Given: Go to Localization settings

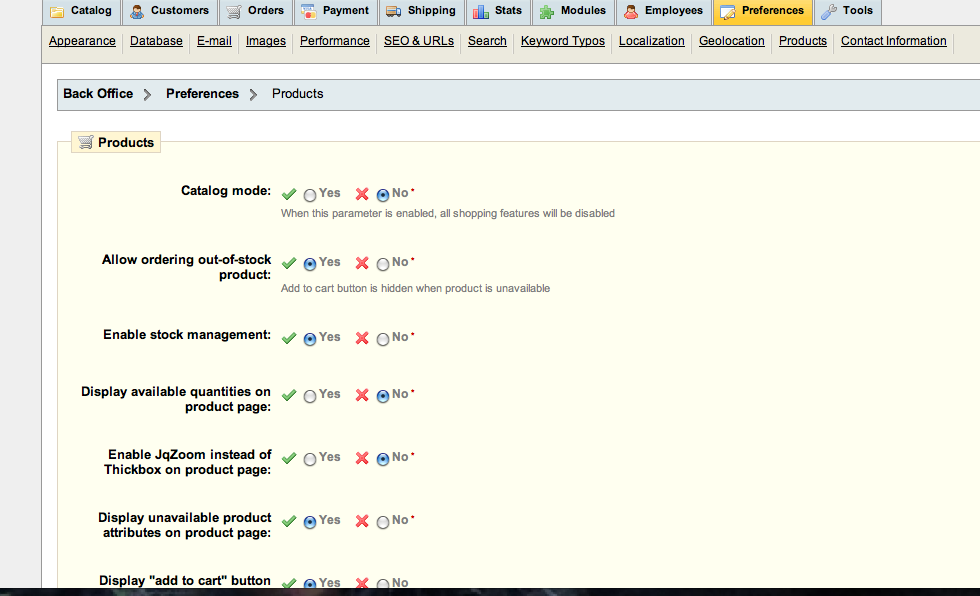Looking at the screenshot, I should [652, 41].
